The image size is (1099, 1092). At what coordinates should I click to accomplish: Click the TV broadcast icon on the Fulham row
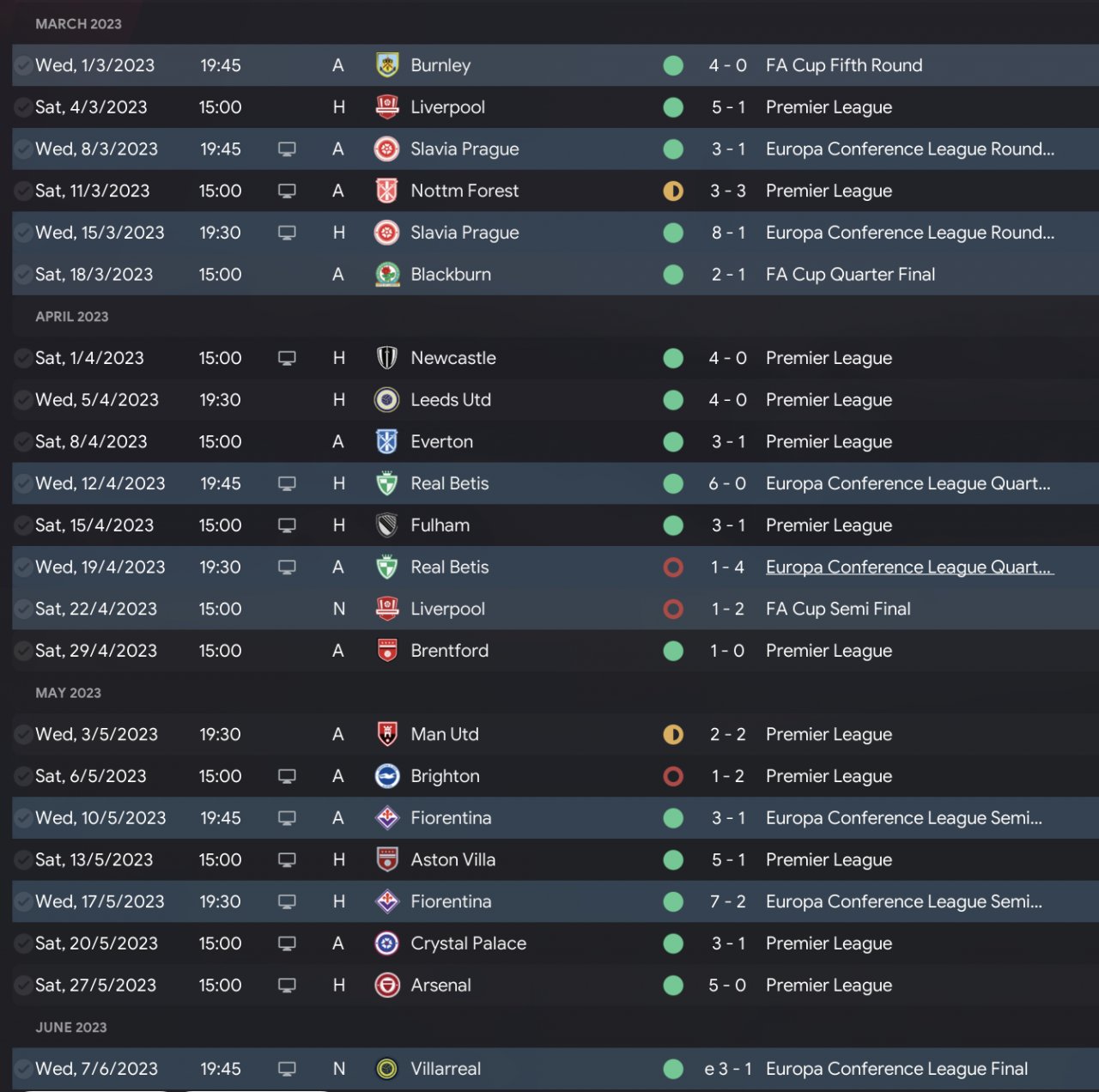click(287, 525)
